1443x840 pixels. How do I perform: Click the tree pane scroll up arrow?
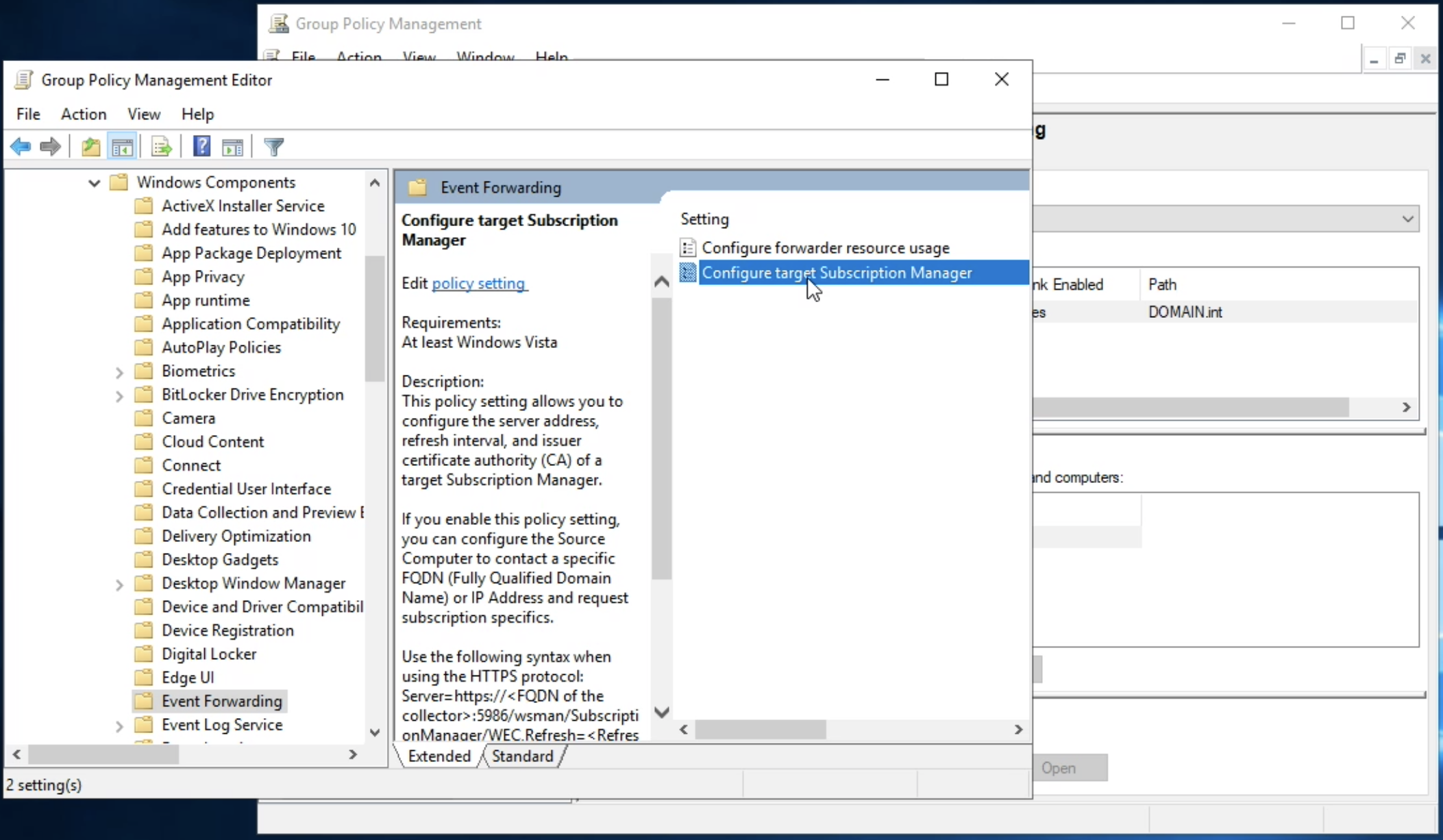coord(375,182)
